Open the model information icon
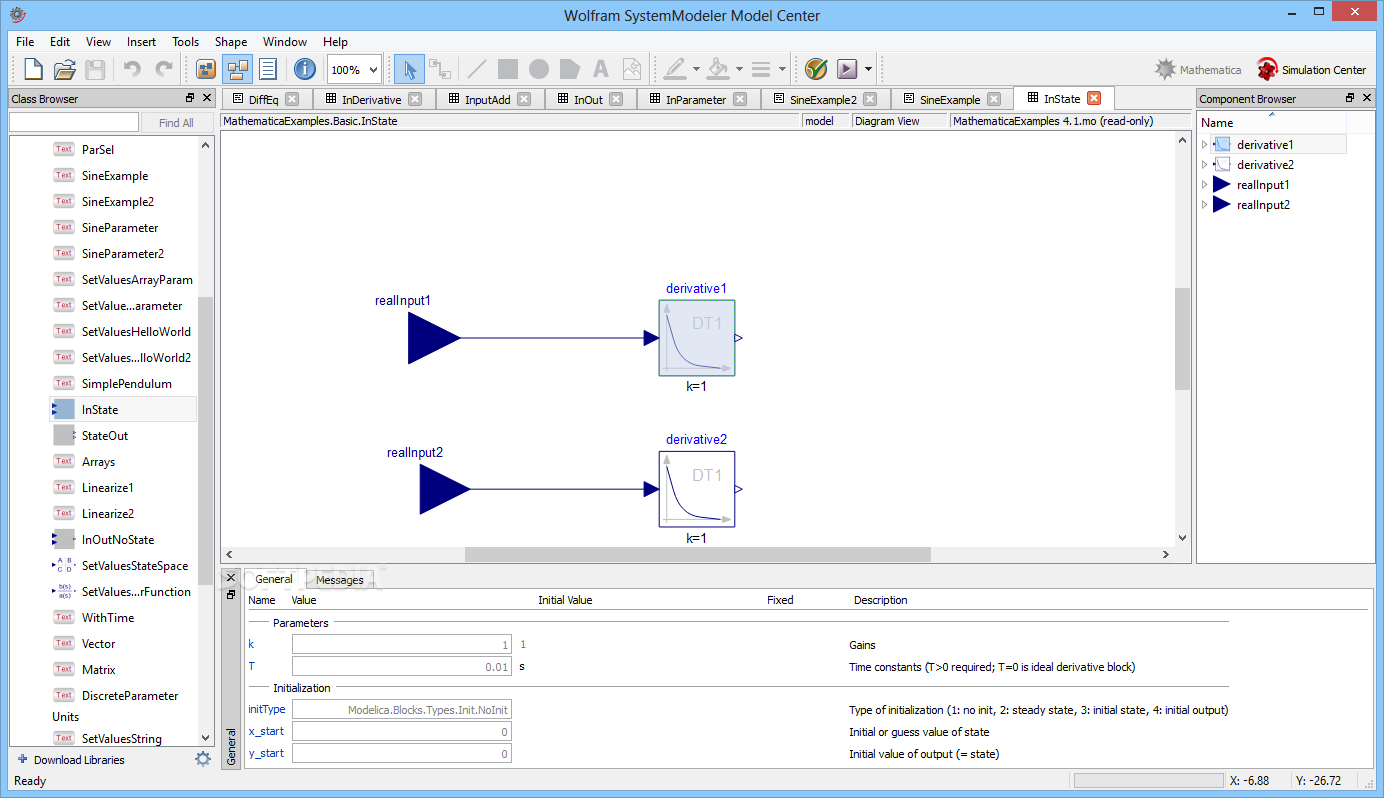This screenshot has width=1384, height=798. click(305, 69)
